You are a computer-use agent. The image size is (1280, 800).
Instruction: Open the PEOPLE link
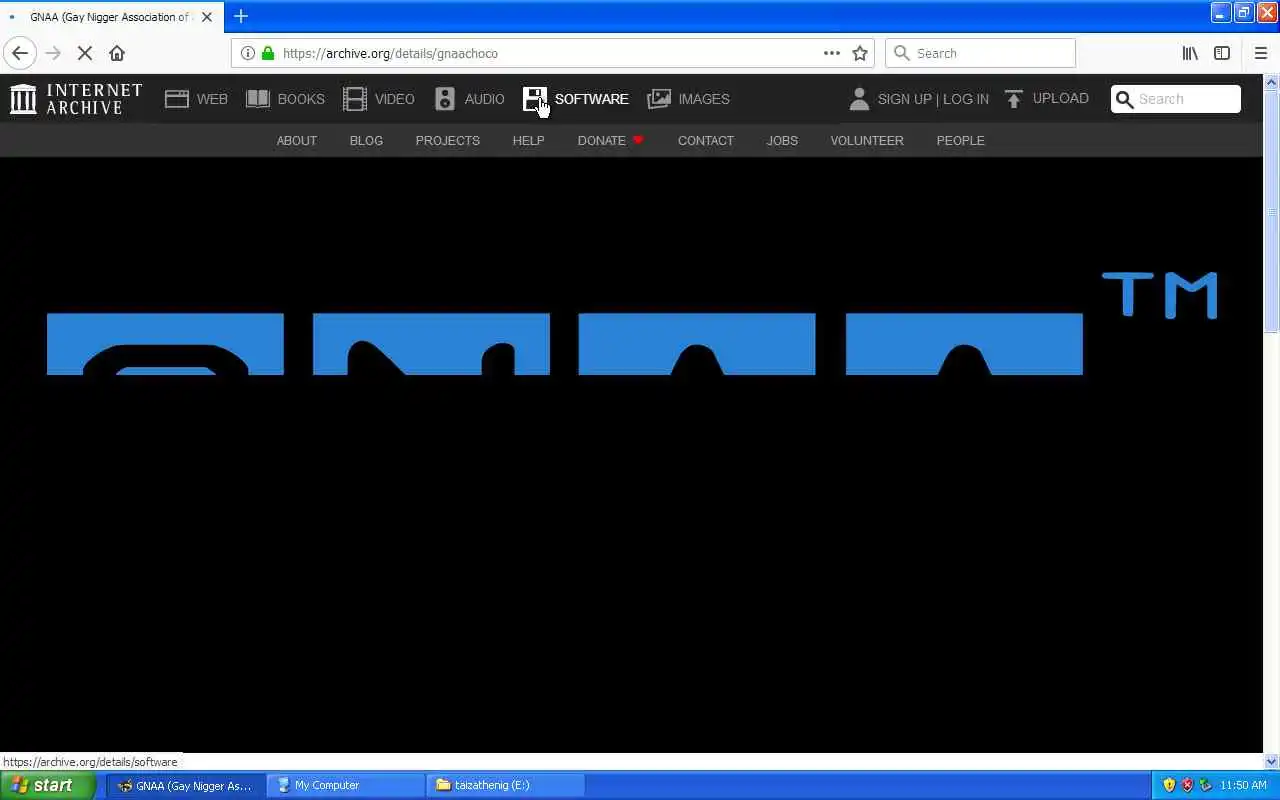(961, 140)
